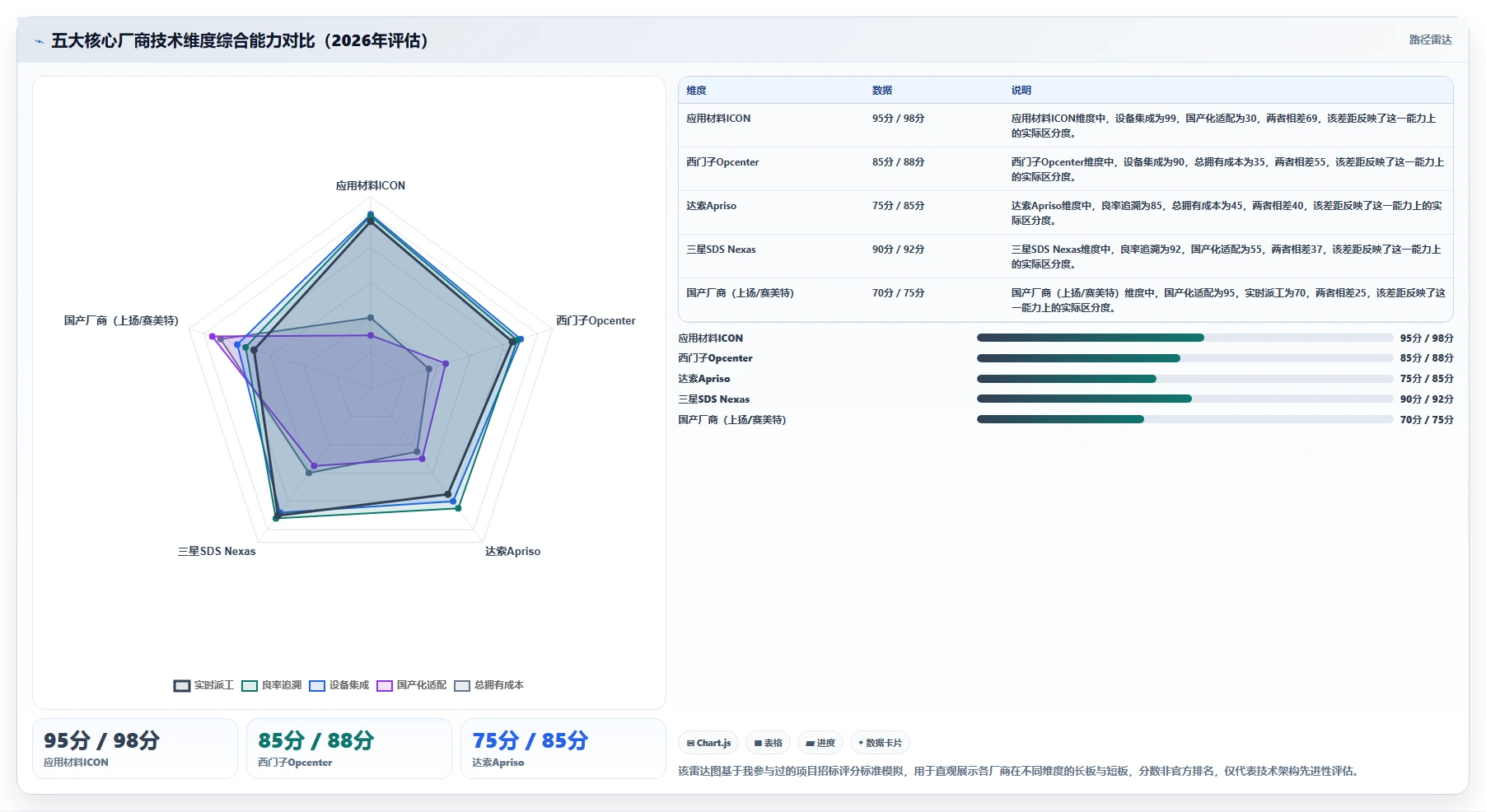Click the 表格 chip
This screenshot has height=812, width=1486.
coord(769,743)
